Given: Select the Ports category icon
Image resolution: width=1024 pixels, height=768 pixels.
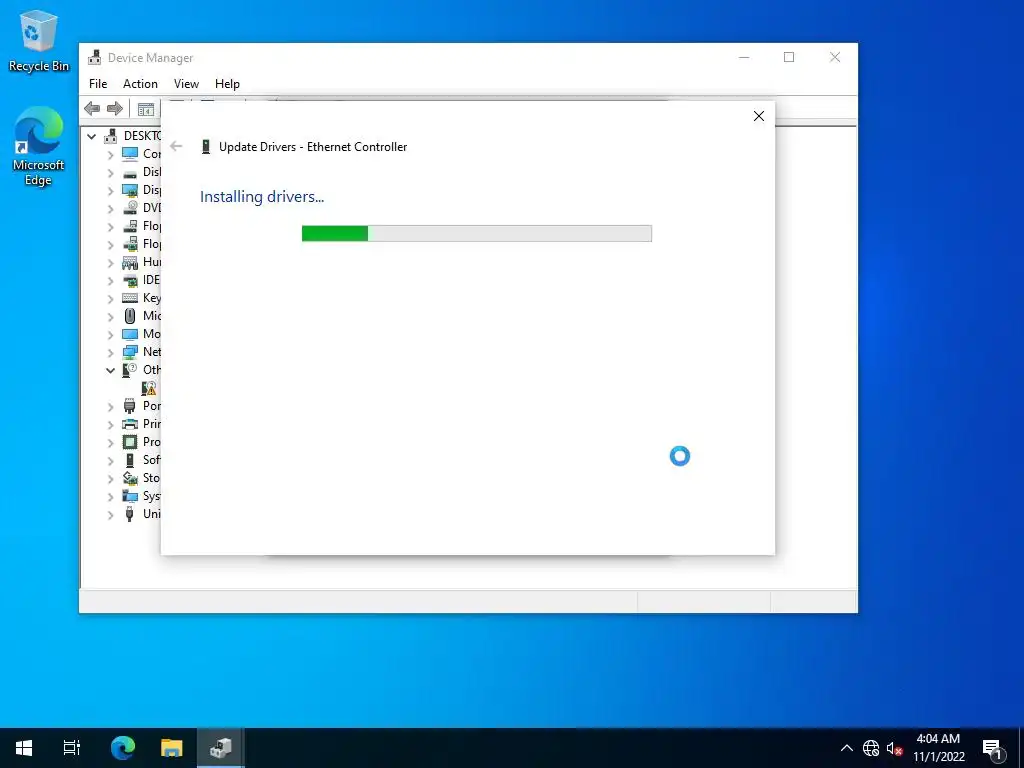Looking at the screenshot, I should coord(130,406).
